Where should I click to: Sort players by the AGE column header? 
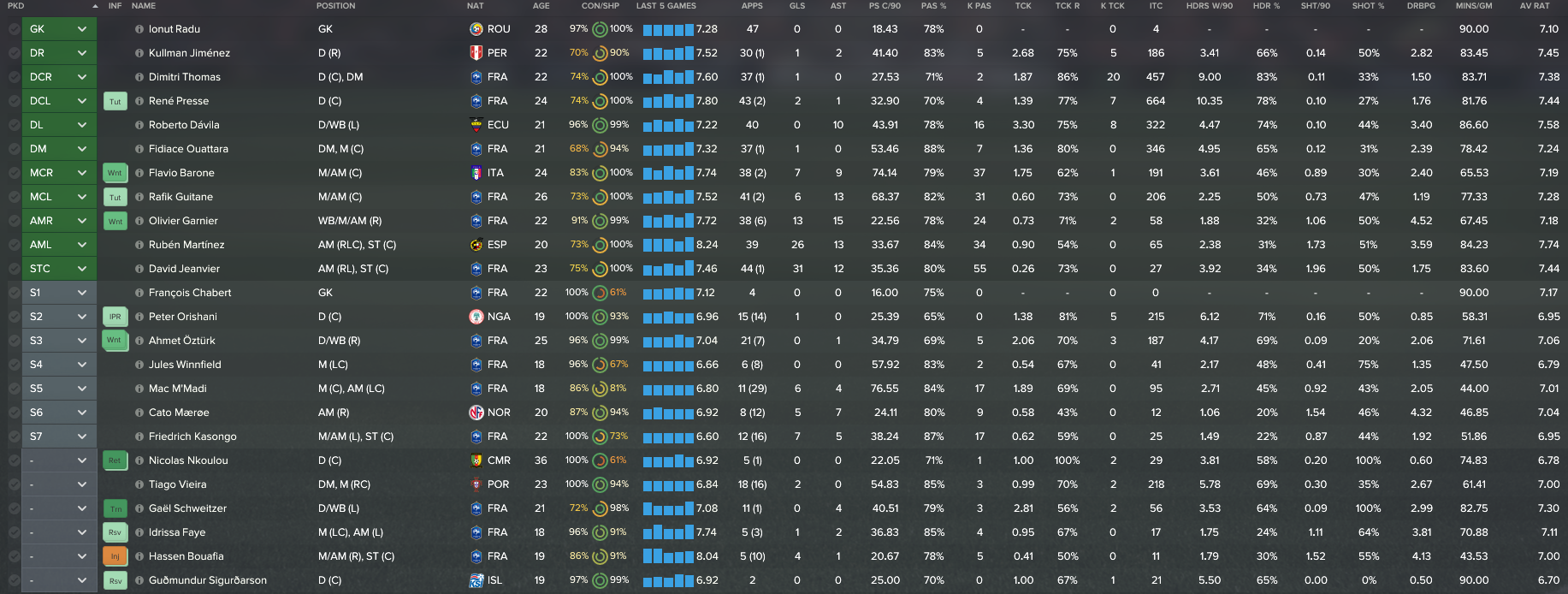pos(541,6)
